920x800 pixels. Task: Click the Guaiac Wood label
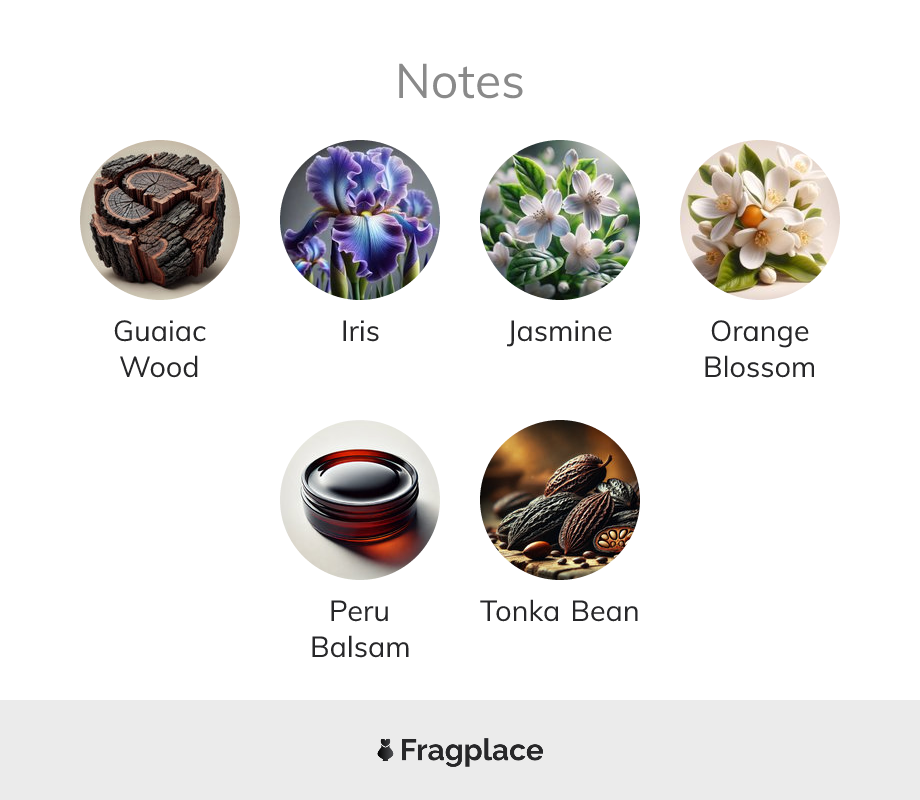(x=160, y=349)
